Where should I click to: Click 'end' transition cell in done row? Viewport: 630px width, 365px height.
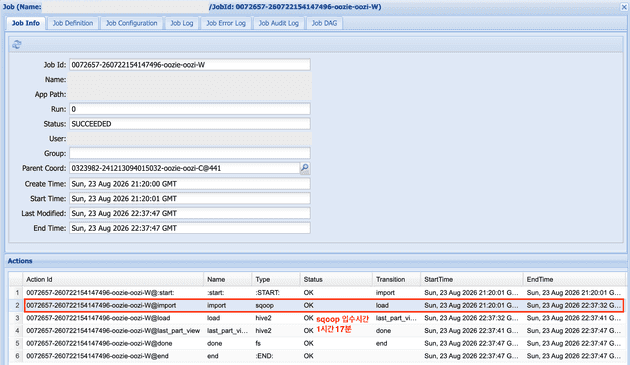pos(381,343)
